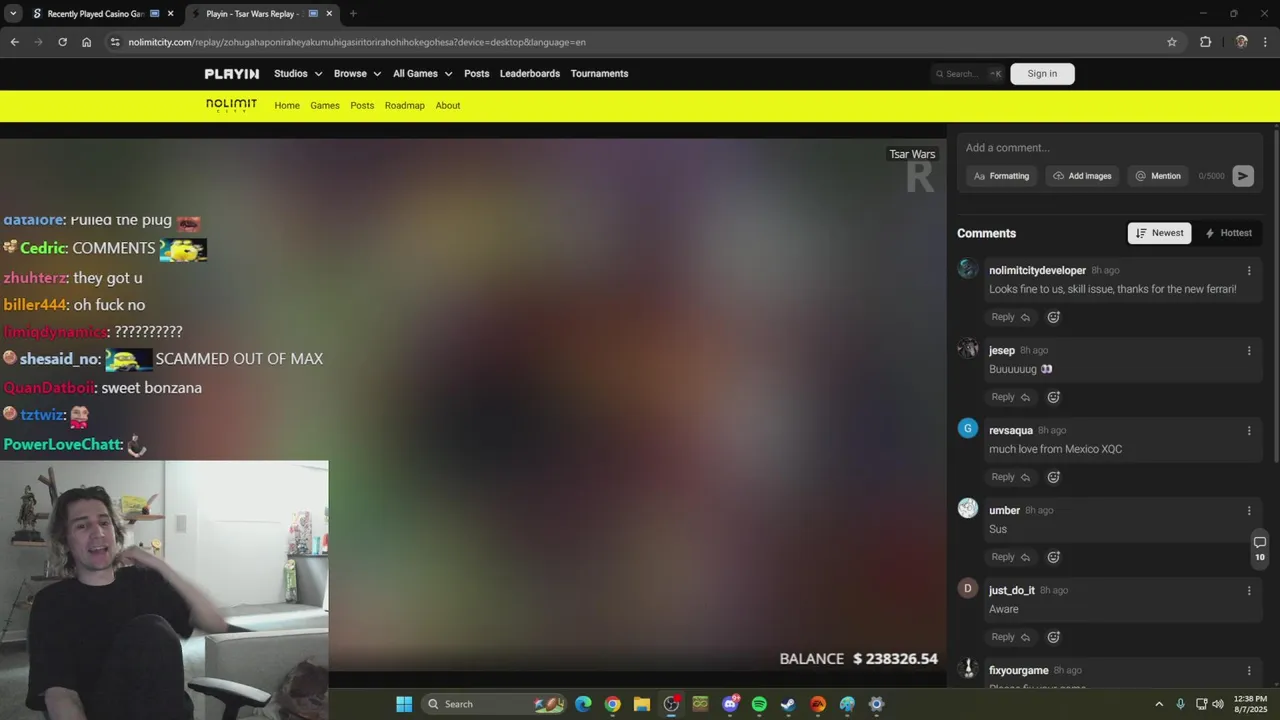Open nolimitcitydeveloper's profile name

1037,271
